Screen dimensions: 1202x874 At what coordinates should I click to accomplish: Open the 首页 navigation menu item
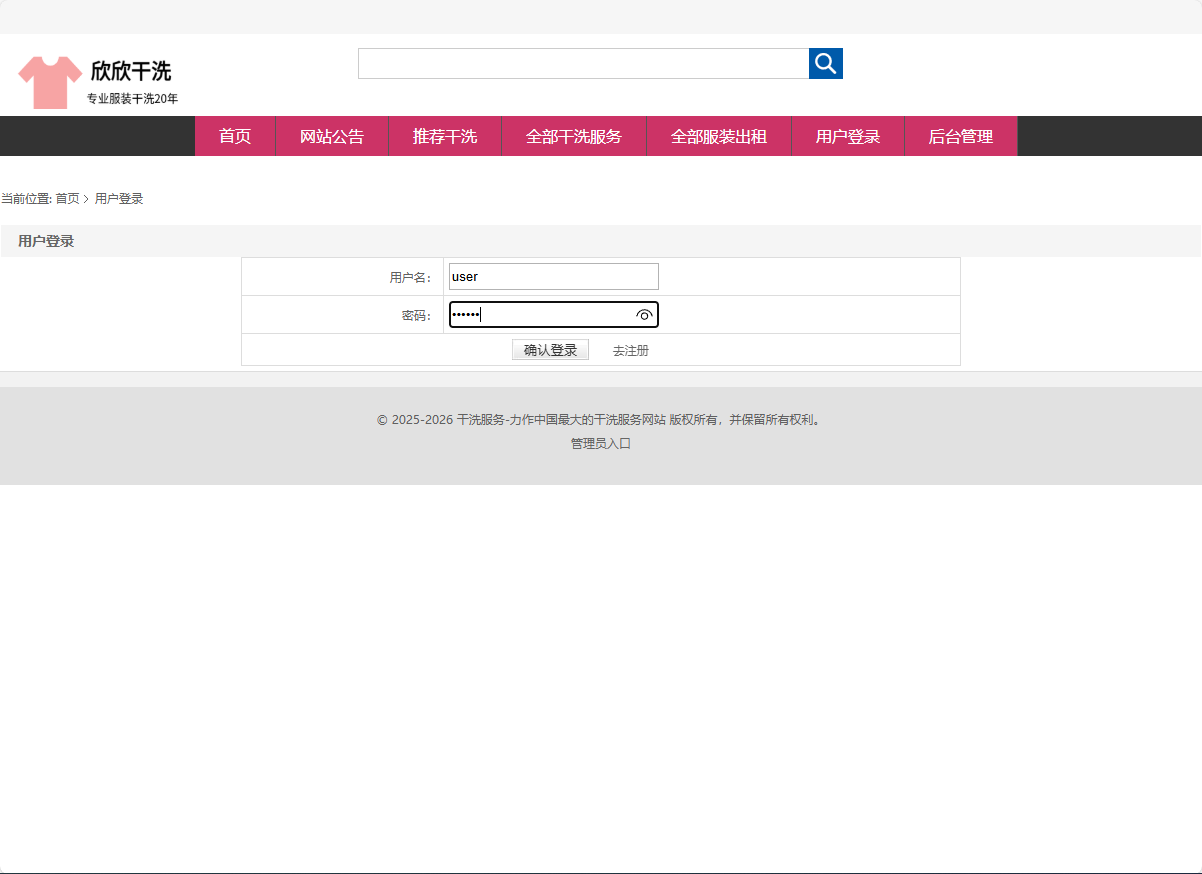(235, 136)
